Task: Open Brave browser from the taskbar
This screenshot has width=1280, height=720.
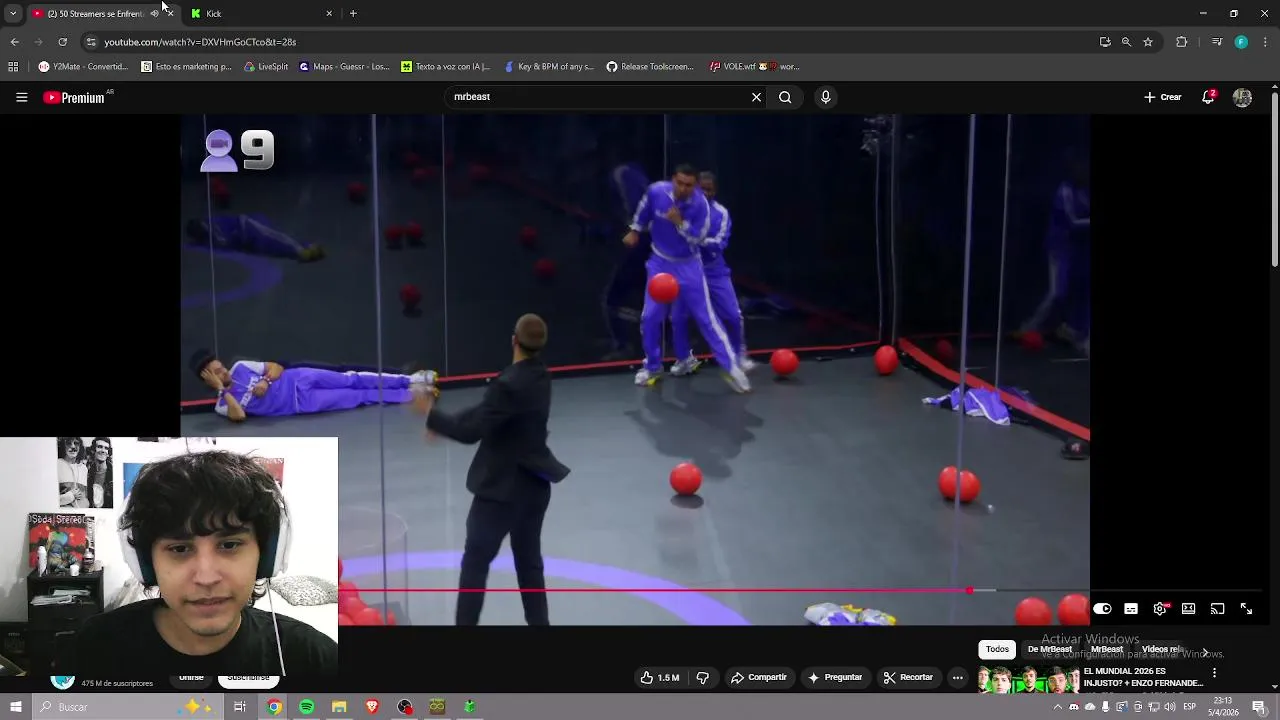Action: [x=372, y=707]
